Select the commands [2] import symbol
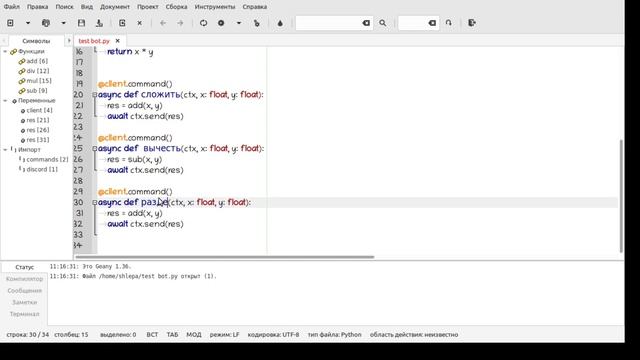This screenshot has height=360, width=640. [x=44, y=159]
